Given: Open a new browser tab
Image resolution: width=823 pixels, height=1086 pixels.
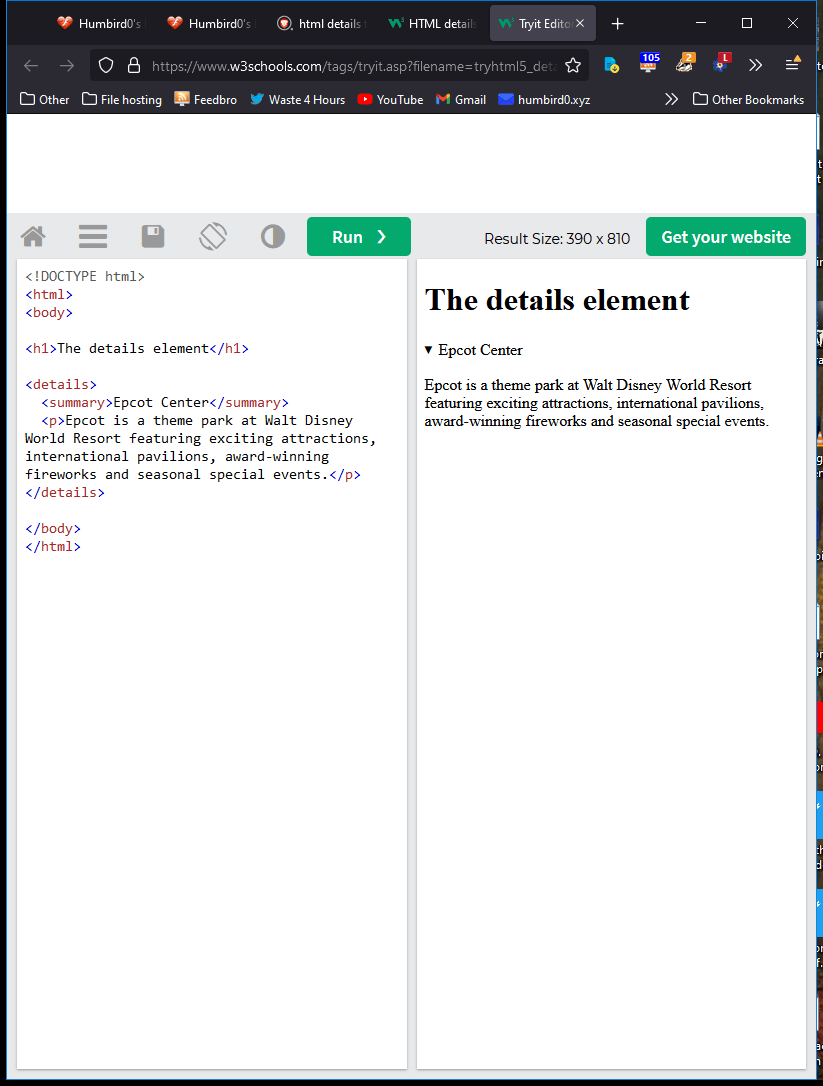Looking at the screenshot, I should pos(618,23).
